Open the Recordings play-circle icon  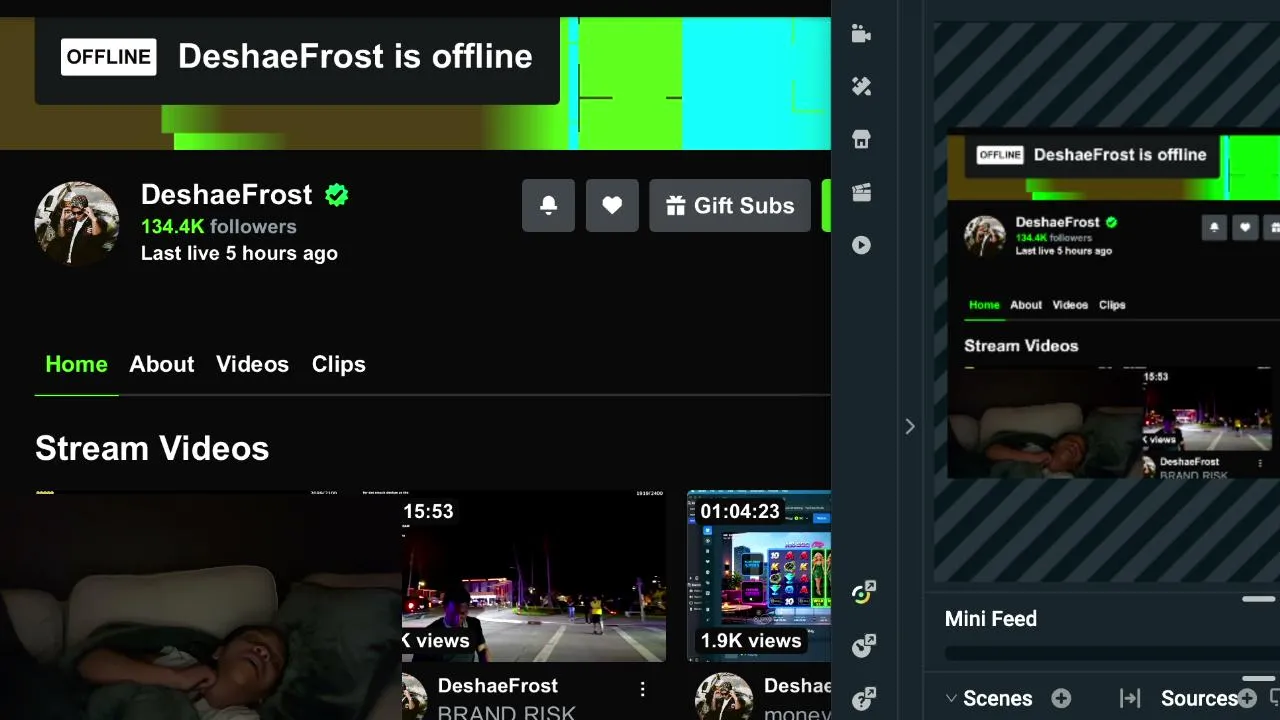(x=861, y=245)
